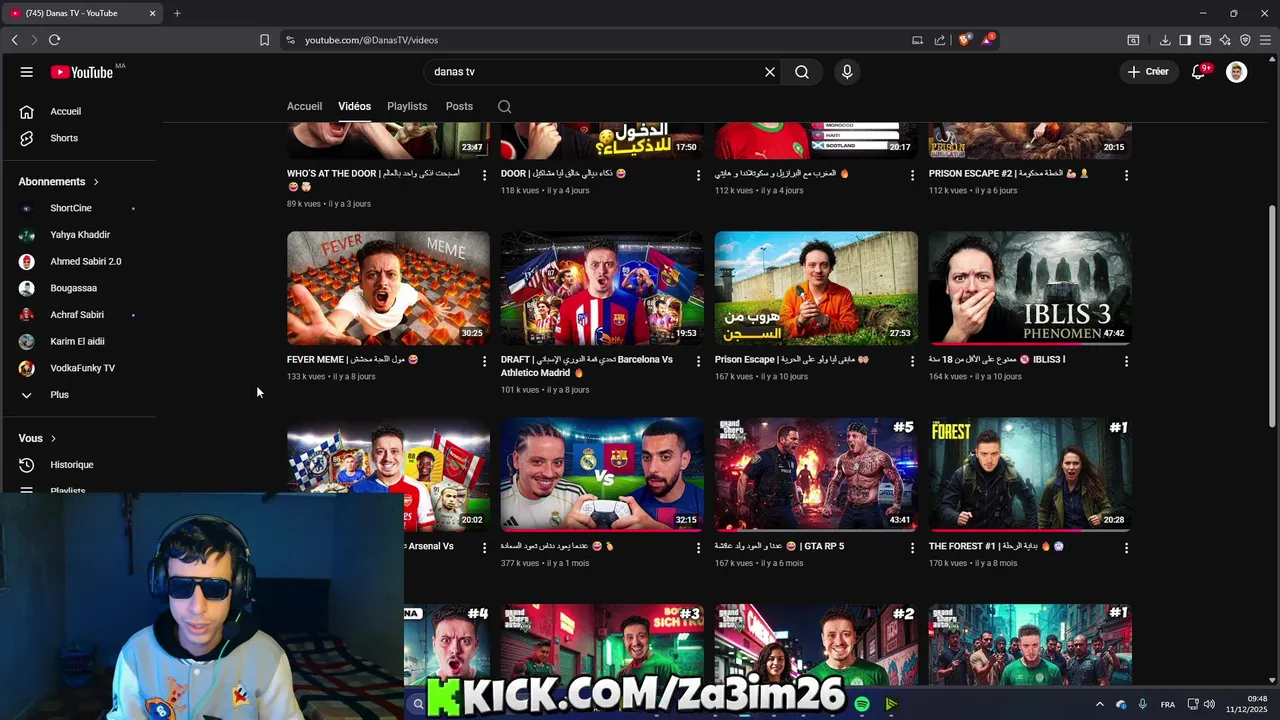Screen dimensions: 1280x720
Task: Open Brave VPN shield icon
Action: click(x=1245, y=40)
